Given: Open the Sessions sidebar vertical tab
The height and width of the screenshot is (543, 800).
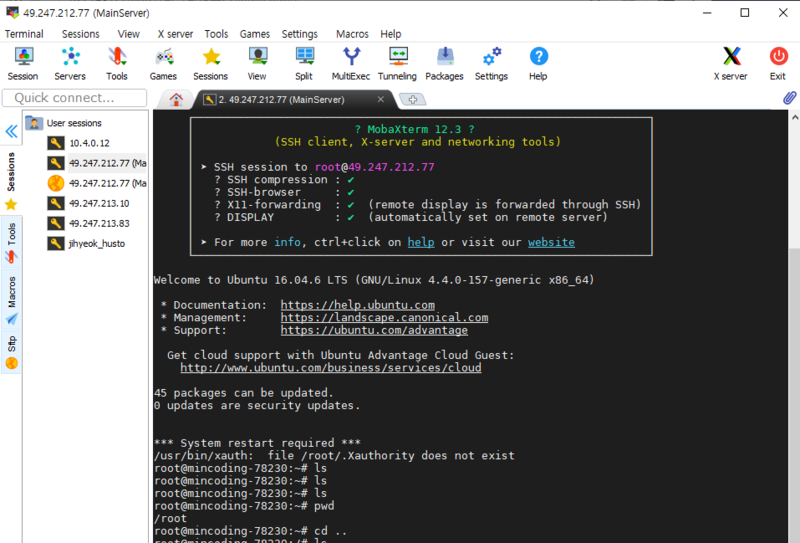Looking at the screenshot, I should [x=11, y=181].
